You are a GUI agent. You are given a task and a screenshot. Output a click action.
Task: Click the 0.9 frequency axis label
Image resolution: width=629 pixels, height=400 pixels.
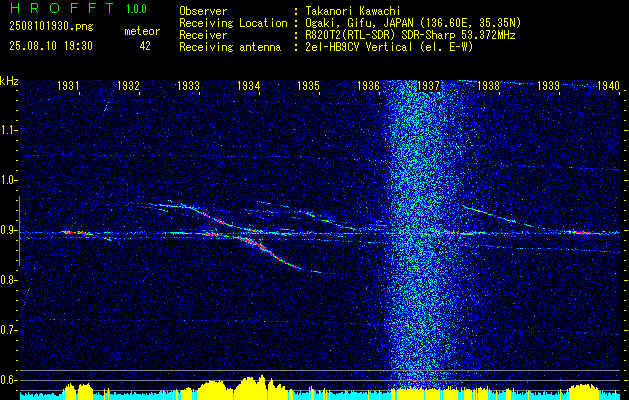(7, 230)
